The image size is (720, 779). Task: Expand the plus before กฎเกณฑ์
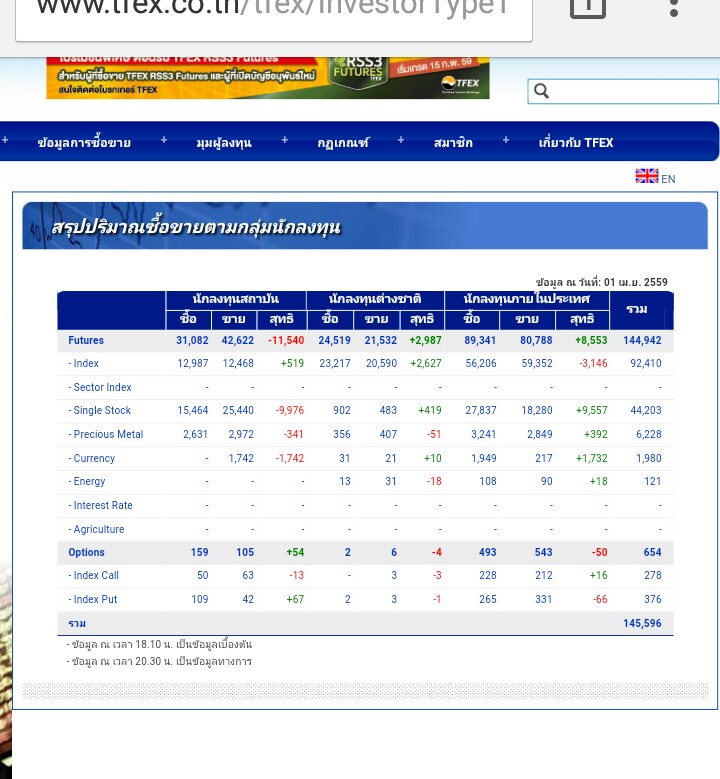click(285, 141)
